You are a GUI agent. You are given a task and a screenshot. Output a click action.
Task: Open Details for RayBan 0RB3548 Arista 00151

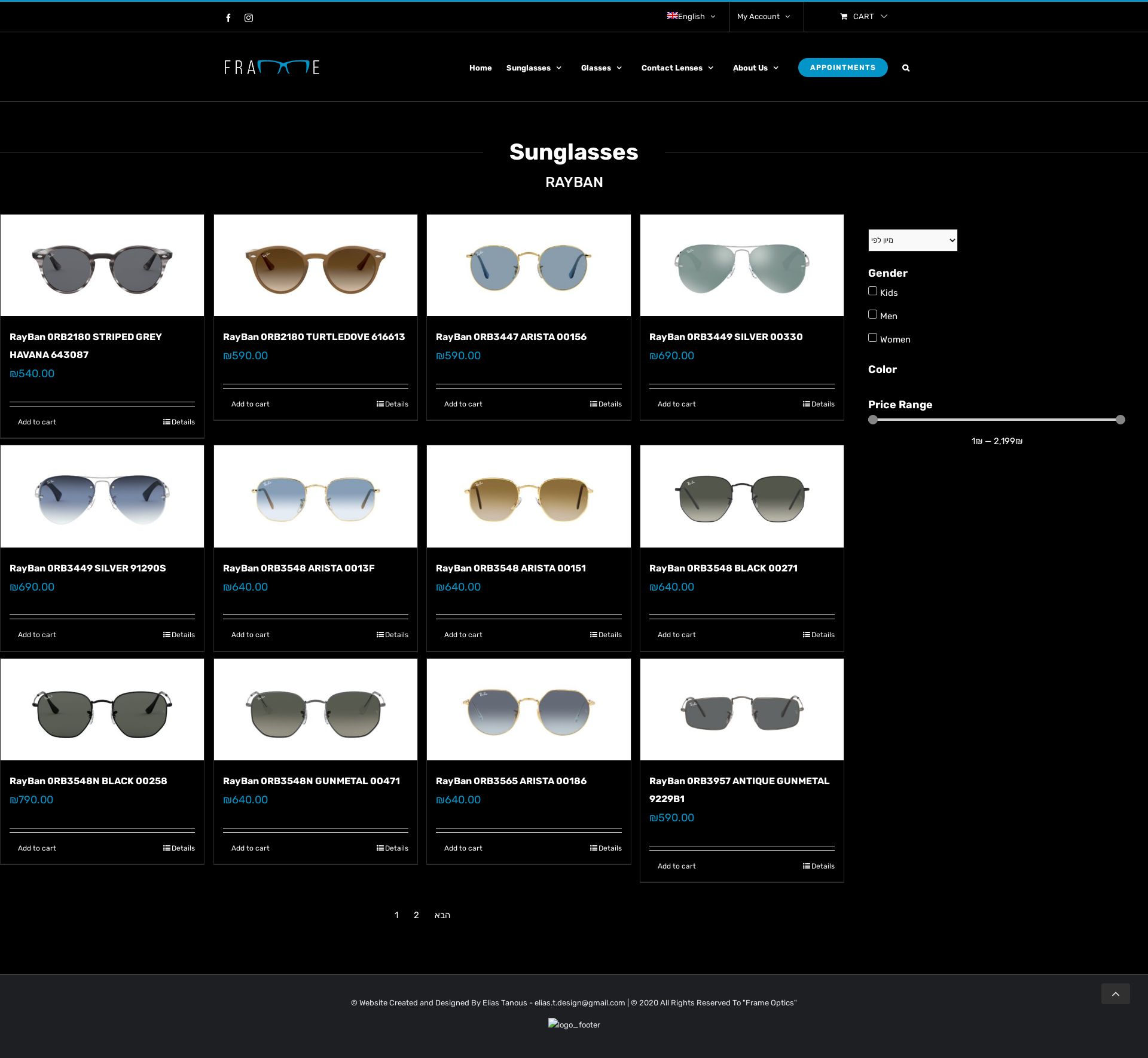click(606, 635)
